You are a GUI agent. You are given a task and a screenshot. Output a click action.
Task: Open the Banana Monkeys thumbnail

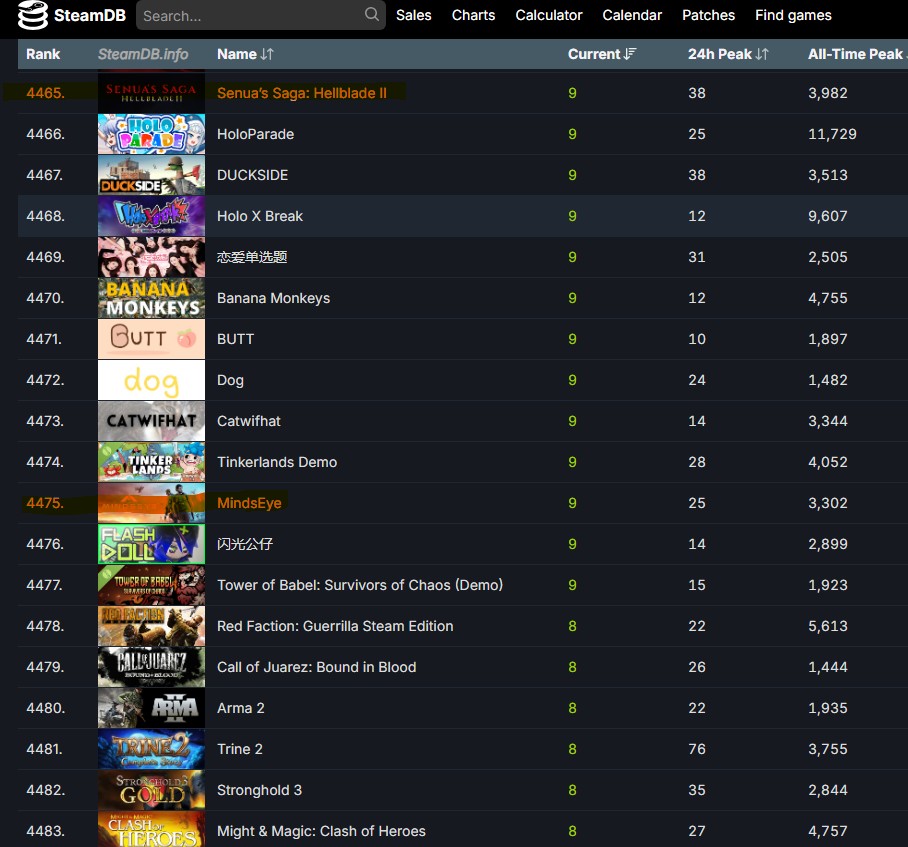pyautogui.click(x=151, y=298)
